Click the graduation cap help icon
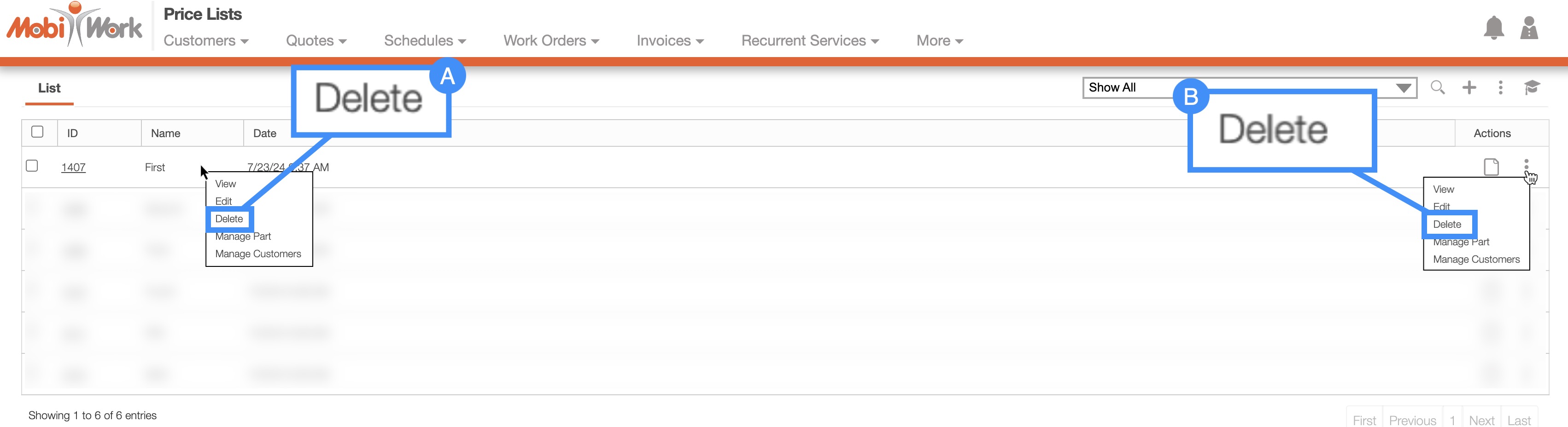1568x427 pixels. pyautogui.click(x=1532, y=87)
